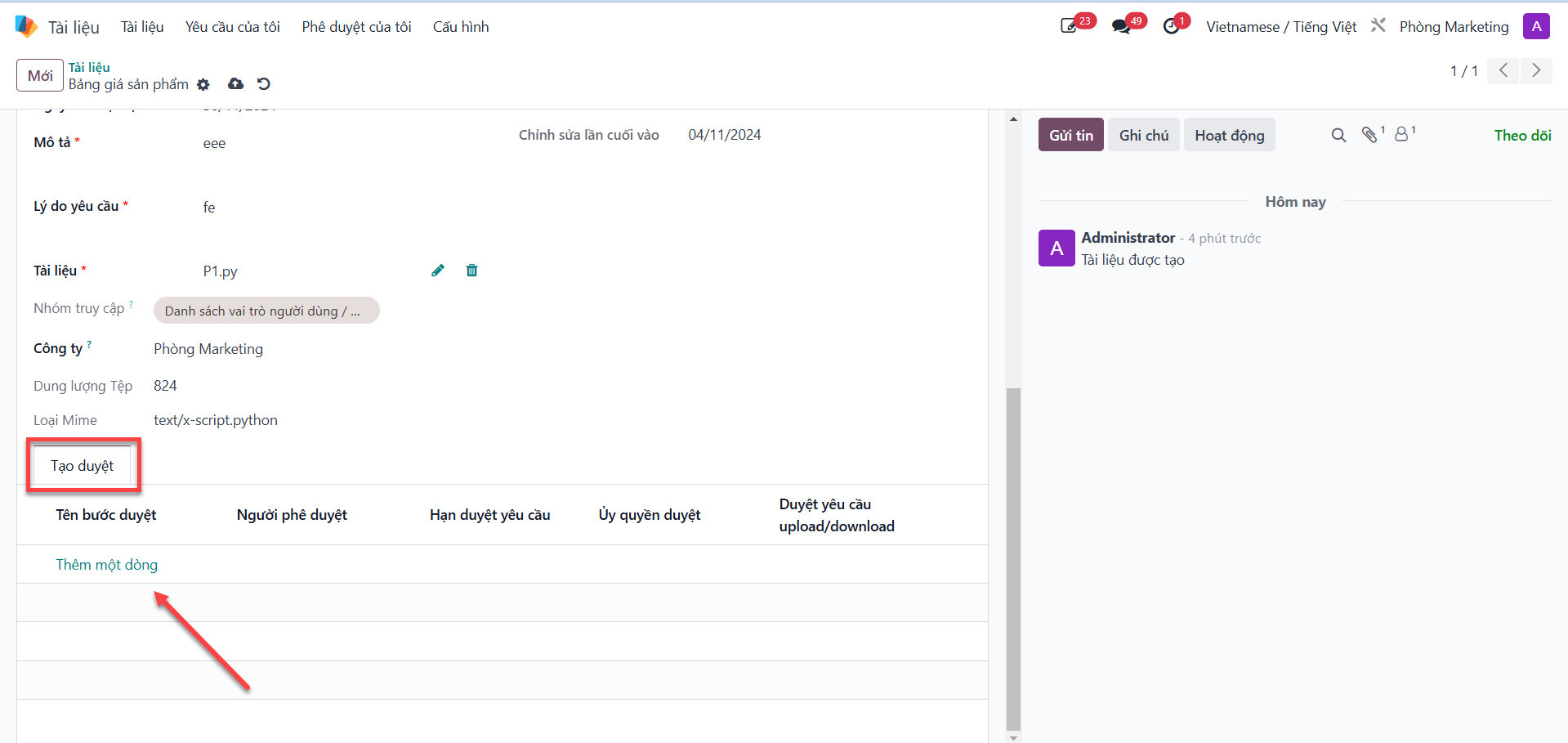Open the clock activity icon with badge 1
Screen dimensions: 1568x743
point(1171,26)
